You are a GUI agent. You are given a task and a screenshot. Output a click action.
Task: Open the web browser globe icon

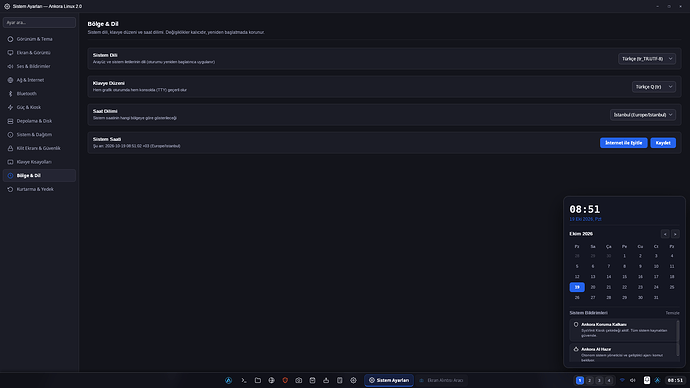coord(271,381)
